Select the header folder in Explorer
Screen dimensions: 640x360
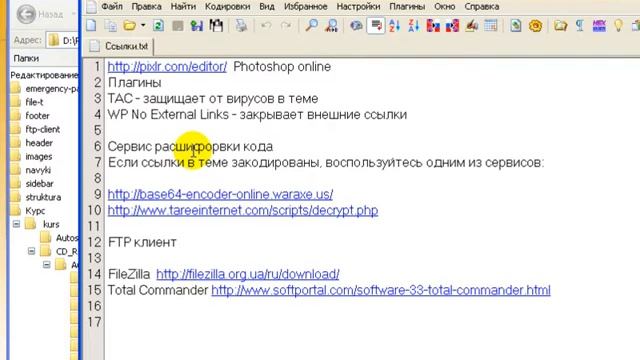tap(32, 143)
